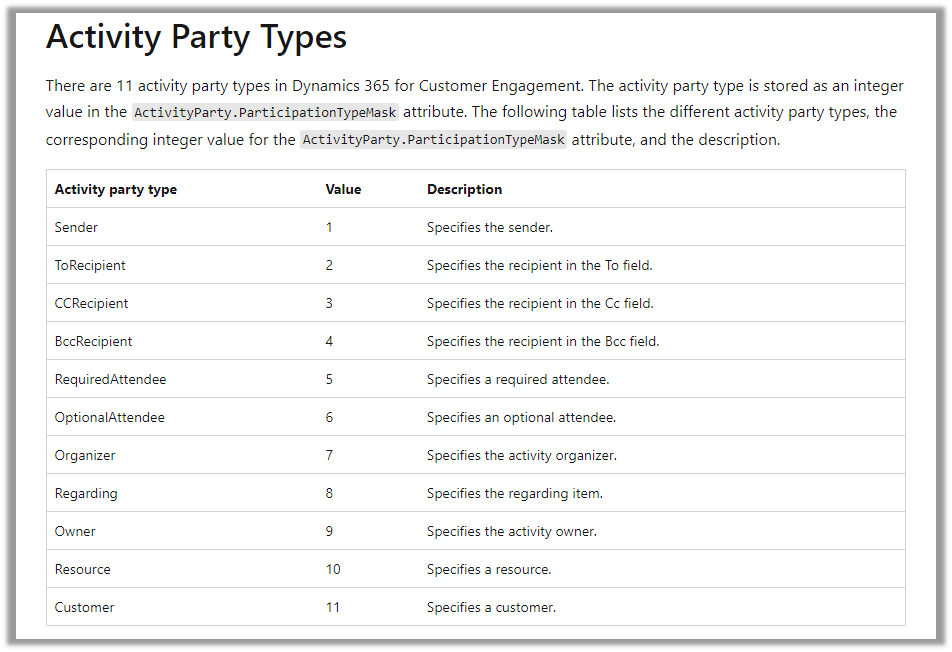Click the "Specifies a customer." description text
The width and height of the screenshot is (952, 652).
[491, 607]
